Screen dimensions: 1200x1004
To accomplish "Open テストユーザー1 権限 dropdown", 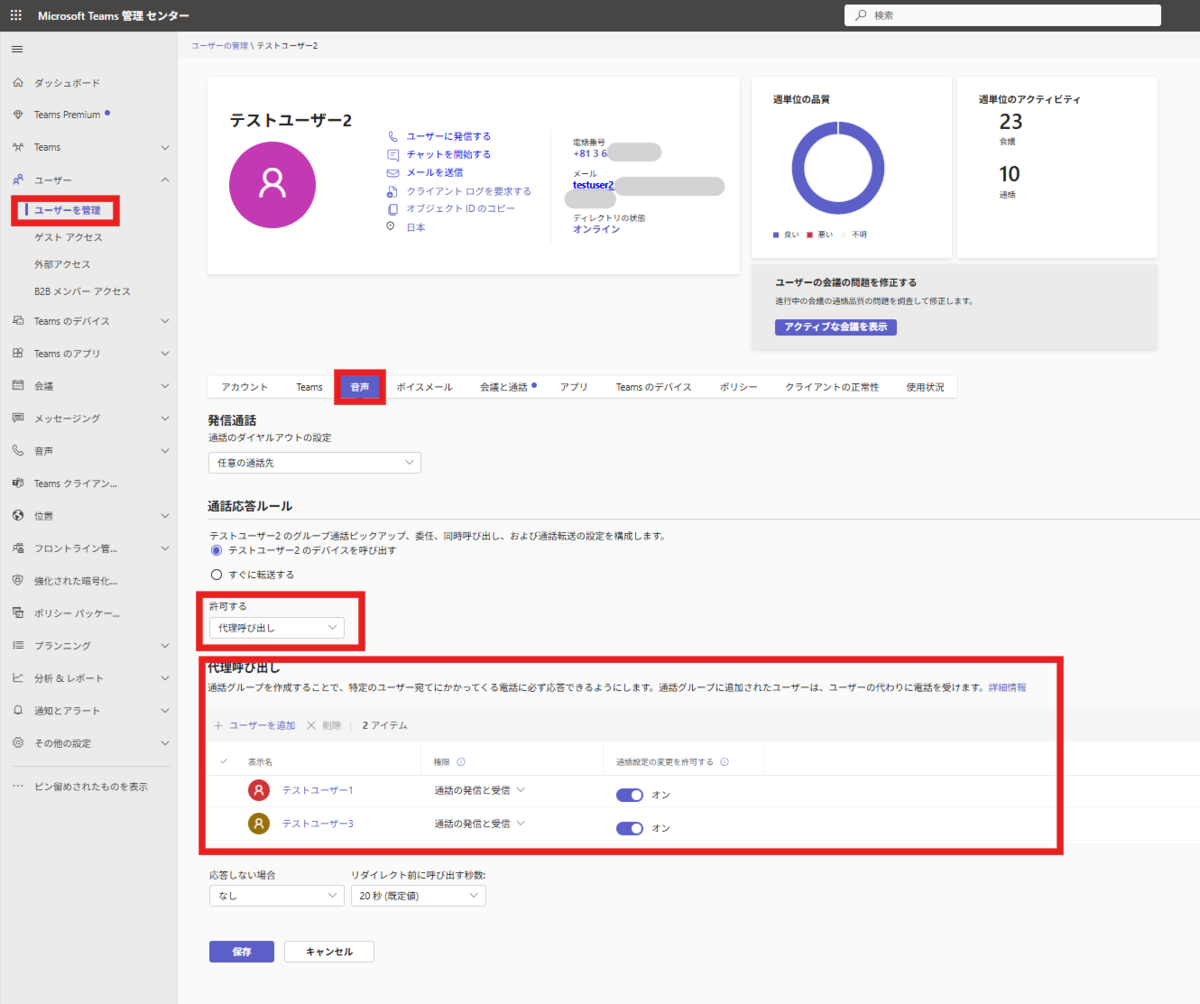I will (479, 790).
